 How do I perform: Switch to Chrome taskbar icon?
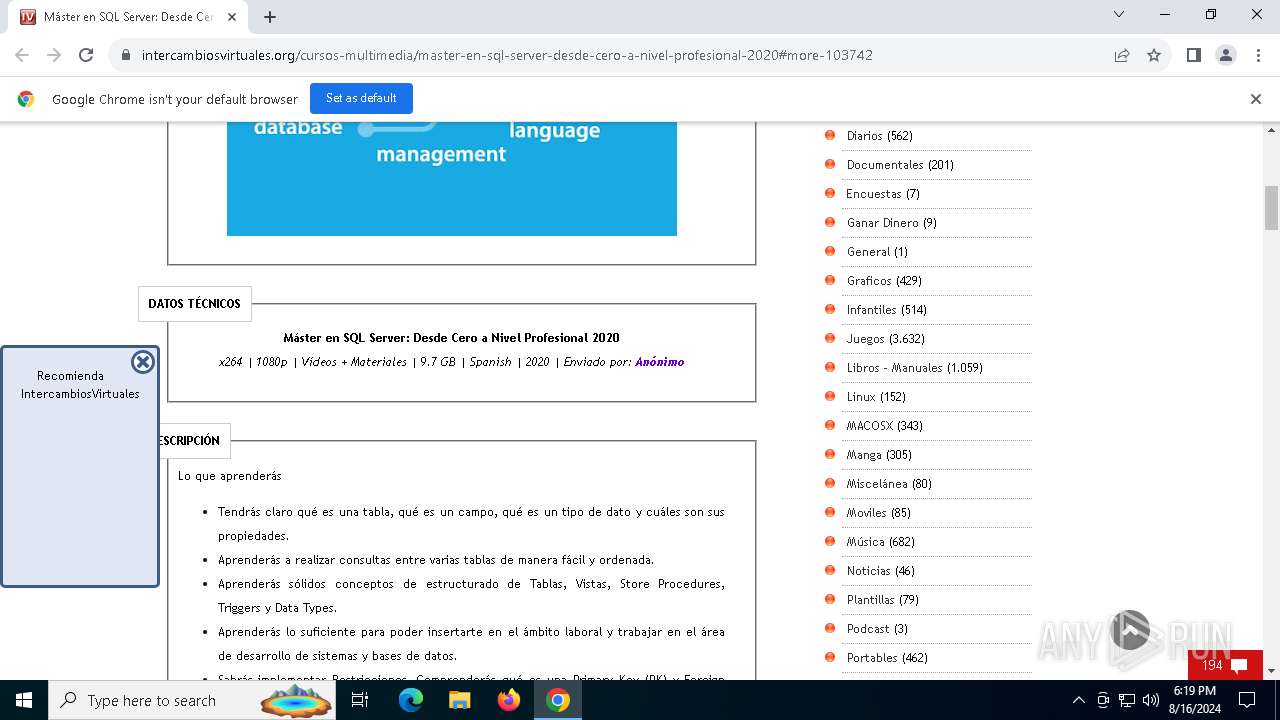tap(558, 700)
